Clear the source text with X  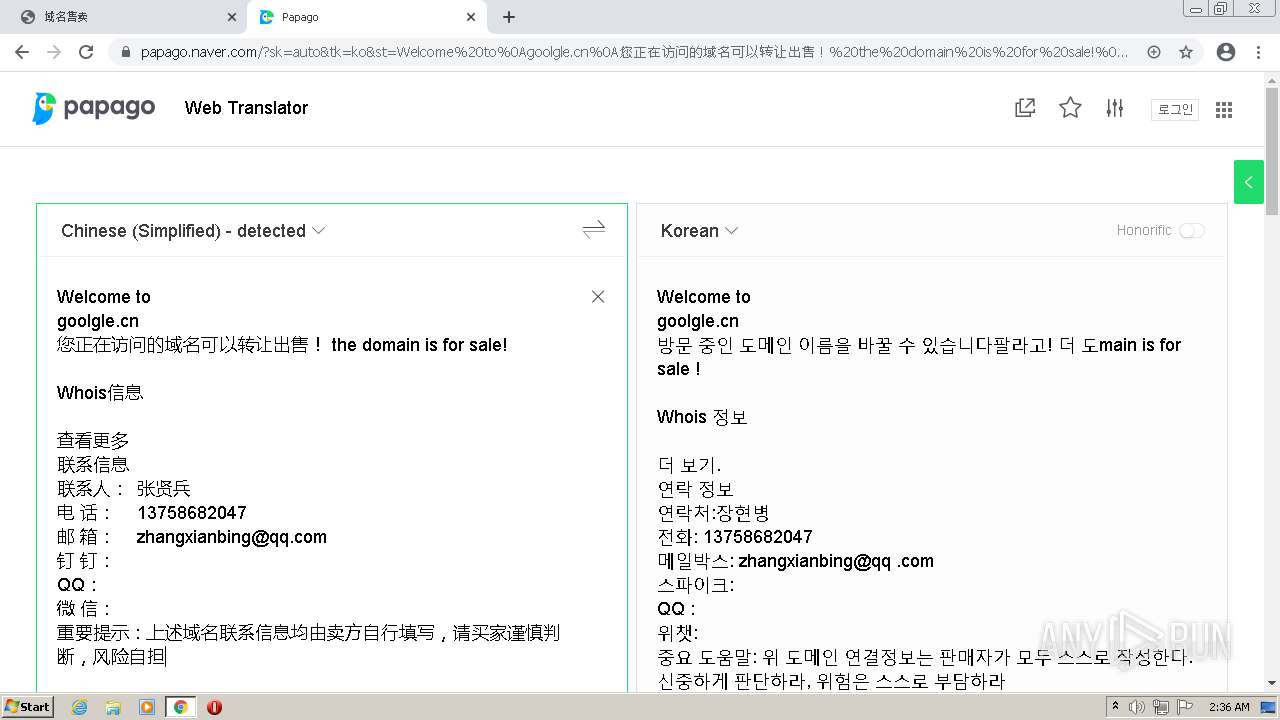click(598, 297)
